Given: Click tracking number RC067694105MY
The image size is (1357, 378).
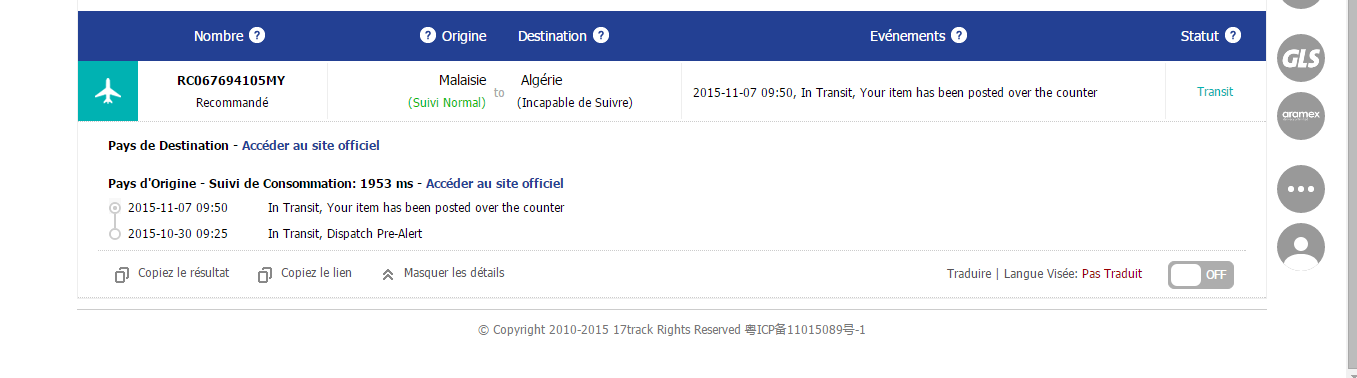Looking at the screenshot, I should 232,81.
